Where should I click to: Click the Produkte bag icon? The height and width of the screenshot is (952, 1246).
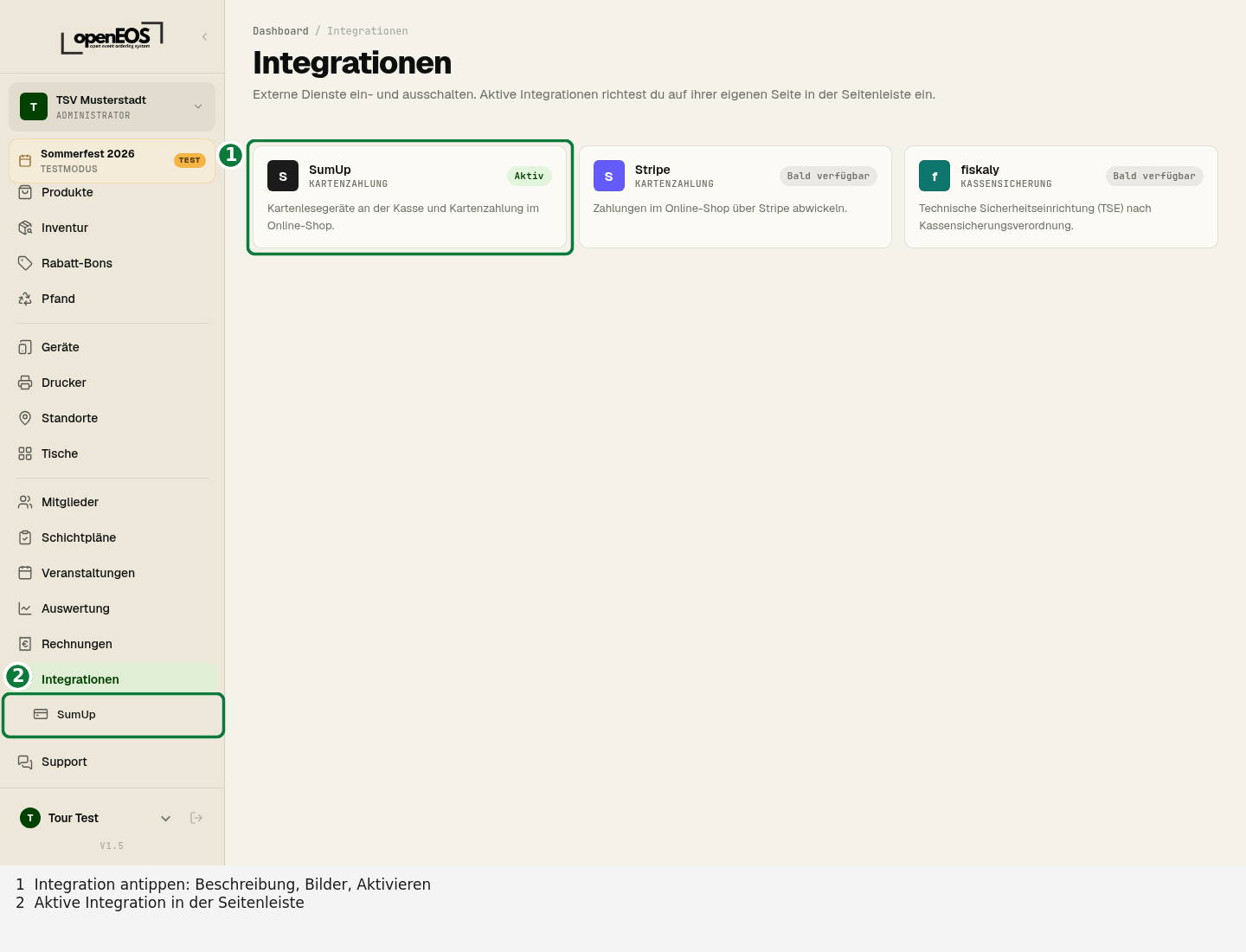point(25,192)
